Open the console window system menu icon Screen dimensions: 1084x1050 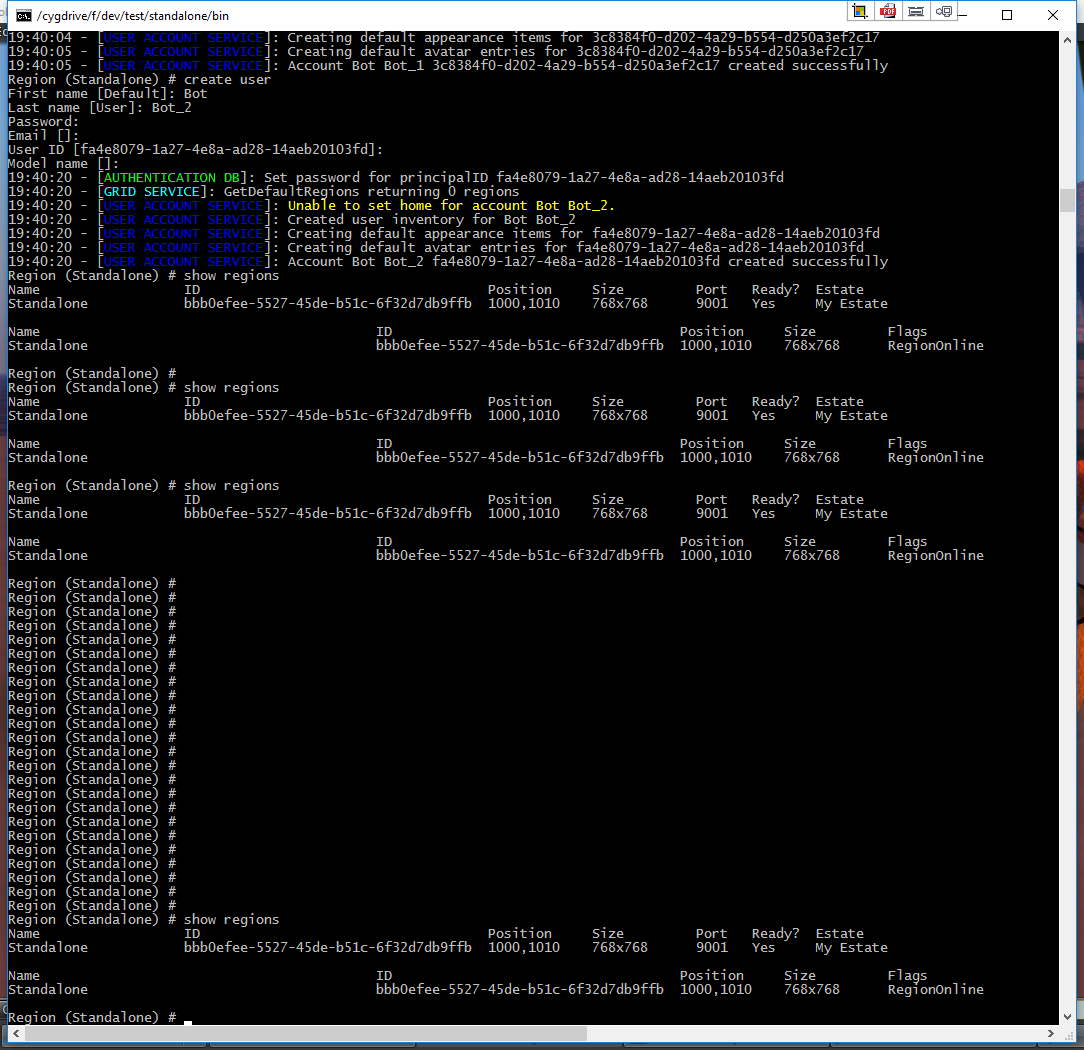pyautogui.click(x=24, y=15)
